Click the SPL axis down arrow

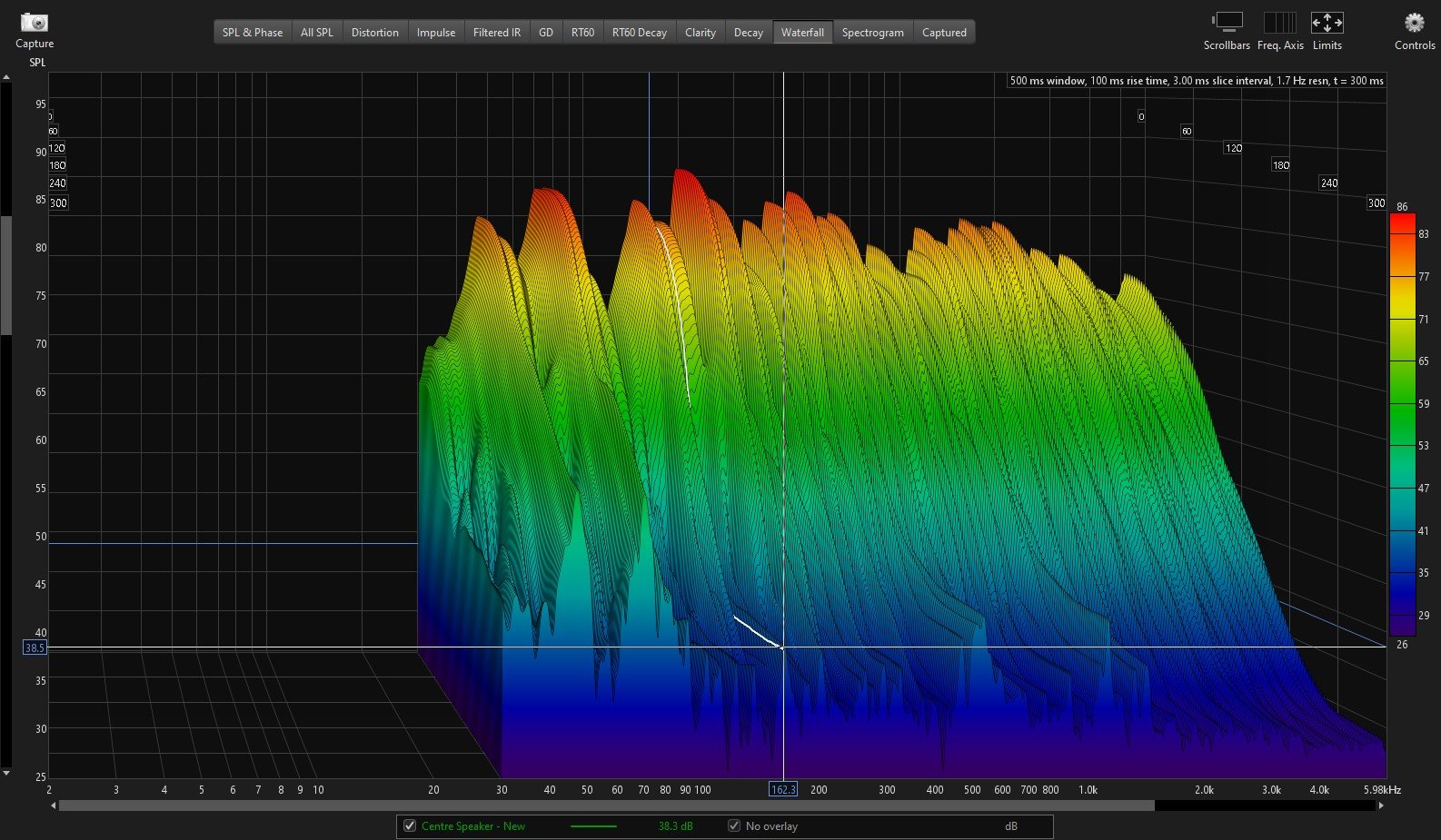tap(6, 773)
